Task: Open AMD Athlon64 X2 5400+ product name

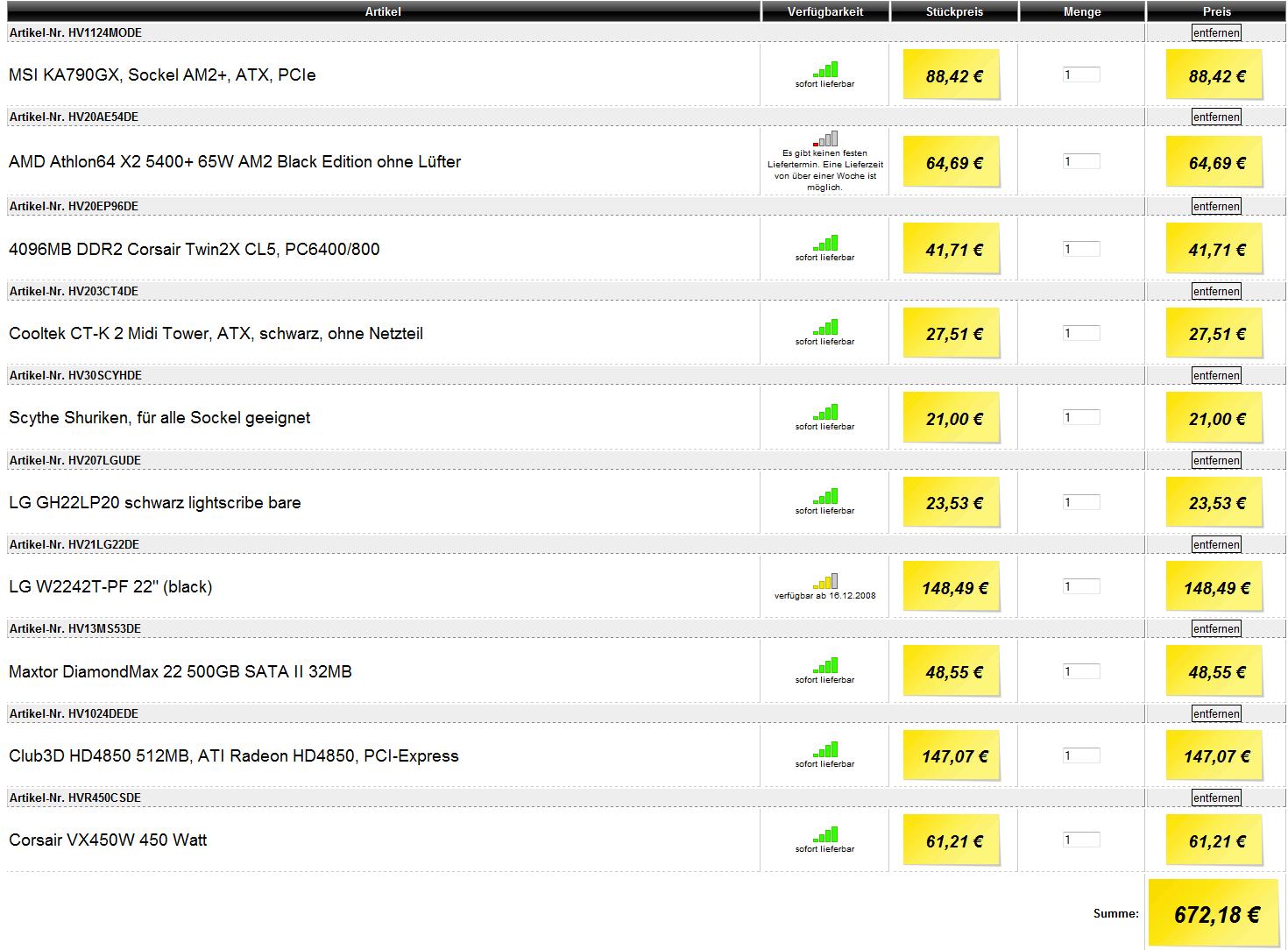Action: (235, 161)
